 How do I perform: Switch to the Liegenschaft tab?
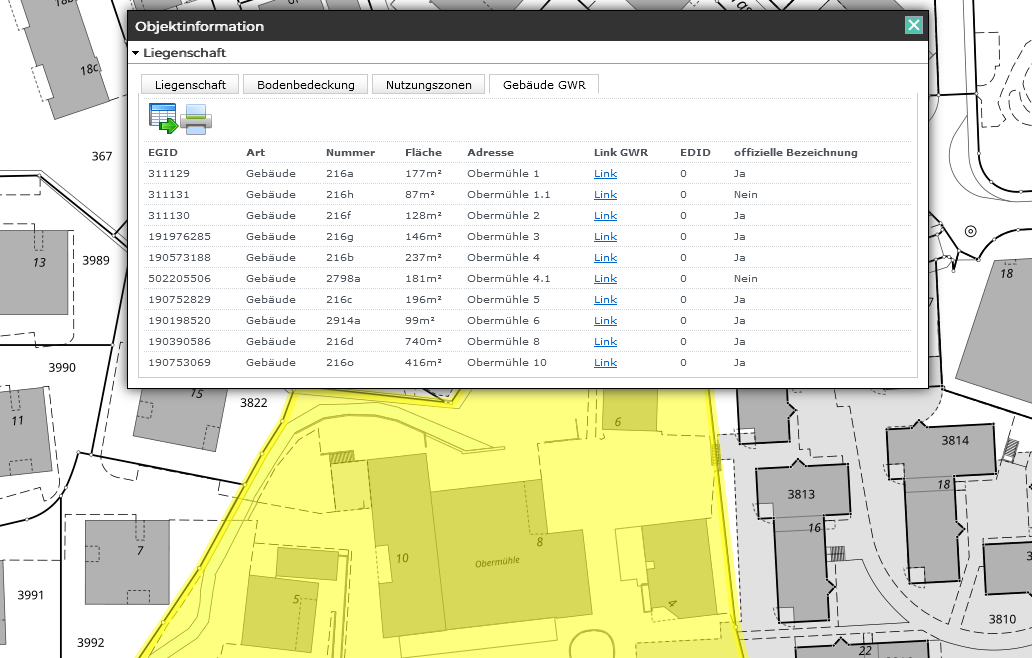pyautogui.click(x=190, y=85)
